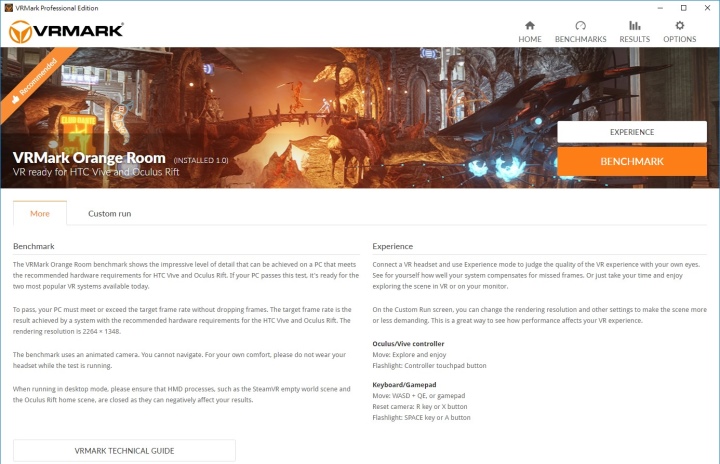Click the INSTALLED 1.0 version label
720x464 pixels.
pyautogui.click(x=201, y=160)
